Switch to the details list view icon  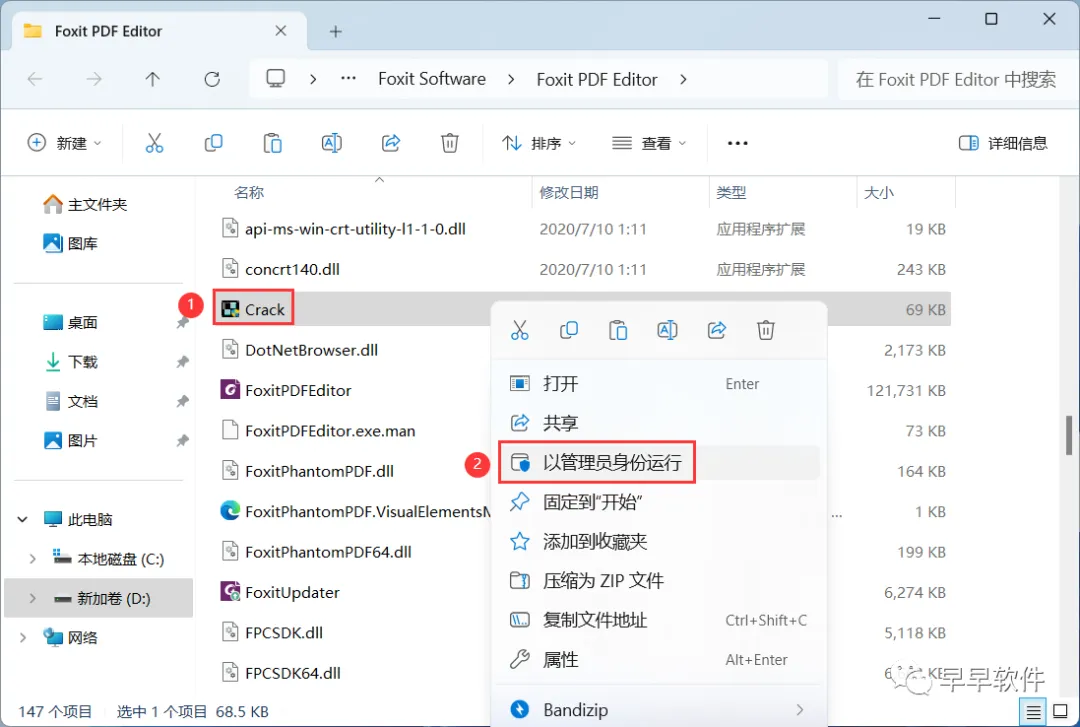pyautogui.click(x=1033, y=711)
